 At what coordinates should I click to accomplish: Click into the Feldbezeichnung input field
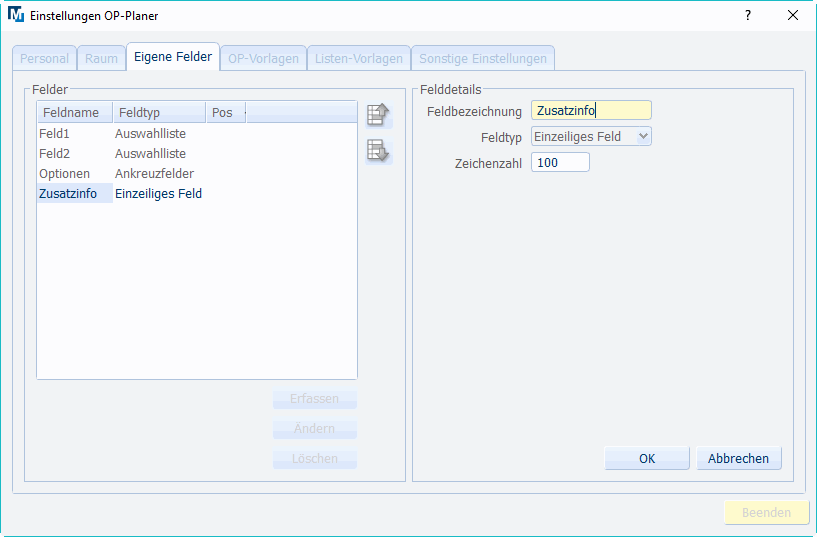point(591,110)
